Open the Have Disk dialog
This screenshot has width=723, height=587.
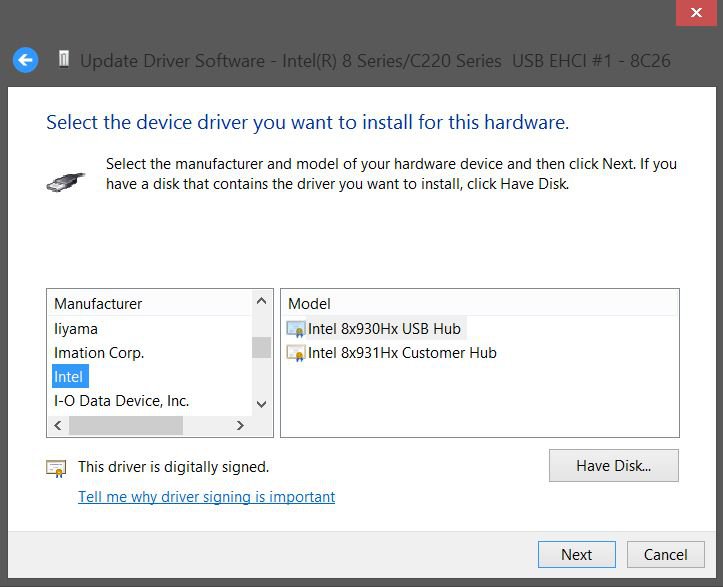click(x=613, y=466)
